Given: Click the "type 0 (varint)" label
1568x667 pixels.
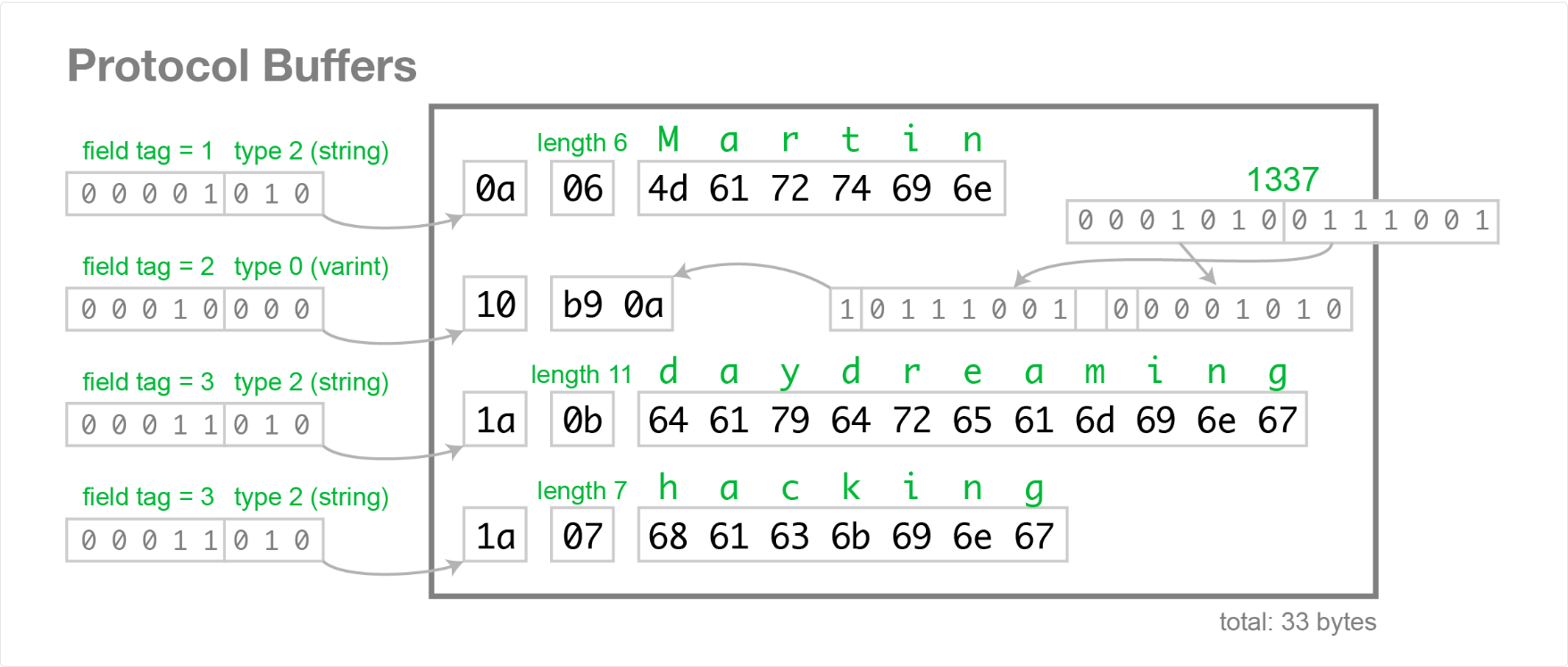Looking at the screenshot, I should click(312, 266).
